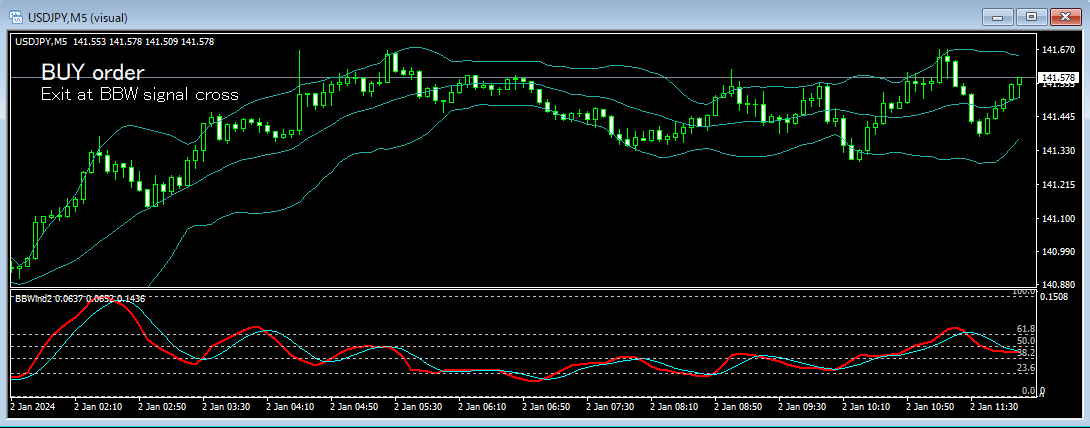Image resolution: width=1090 pixels, height=428 pixels.
Task: Close the USDJPY,M5 (visual) window
Action: 1066,17
